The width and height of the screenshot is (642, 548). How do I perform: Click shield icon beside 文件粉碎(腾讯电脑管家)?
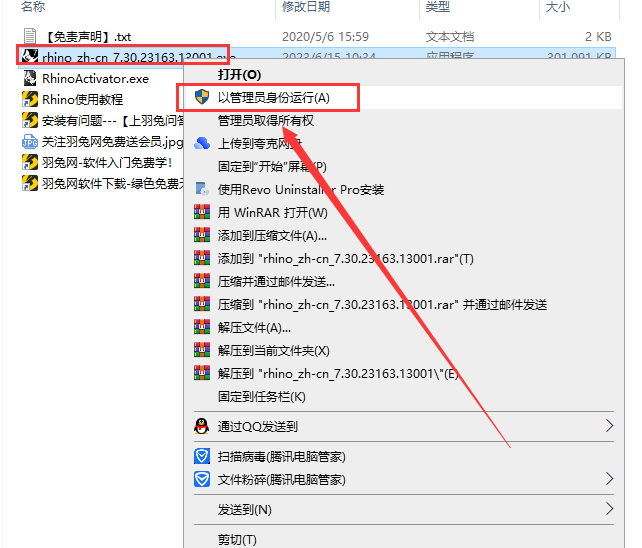click(202, 479)
